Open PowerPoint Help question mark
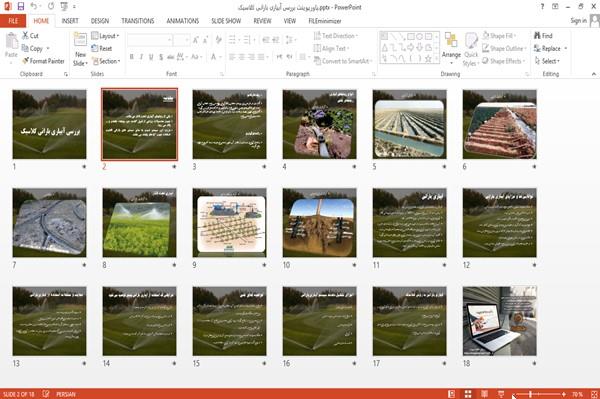The width and height of the screenshot is (600, 399). click(x=542, y=7)
